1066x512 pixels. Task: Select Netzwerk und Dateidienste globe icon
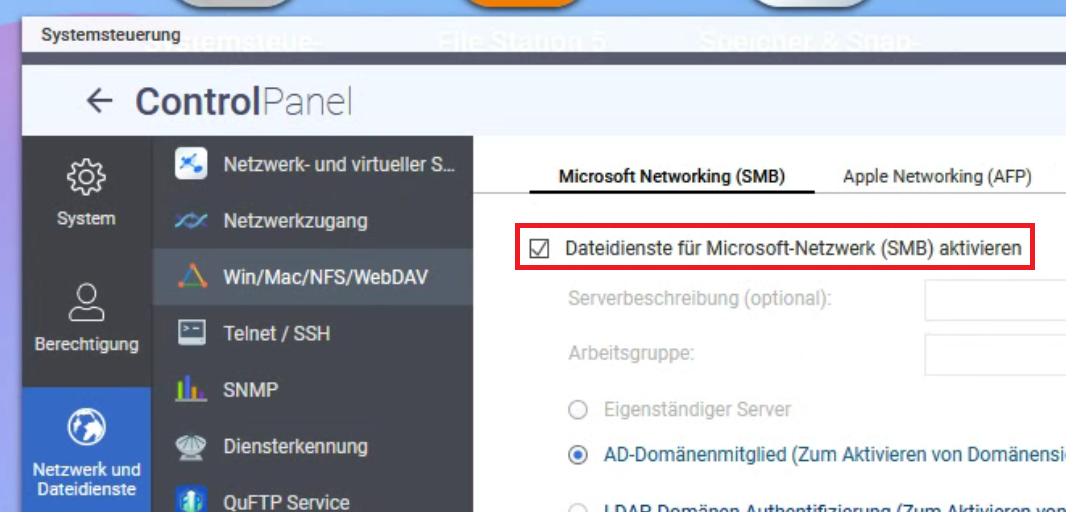(86, 429)
